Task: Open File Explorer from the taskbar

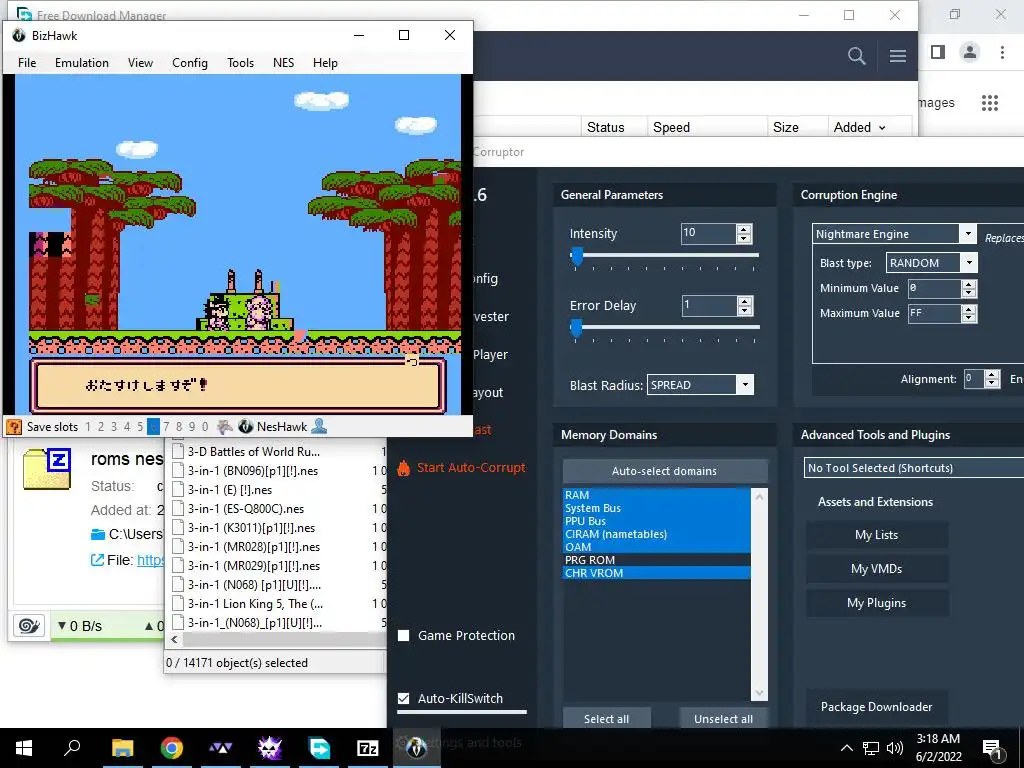Action: 122,748
